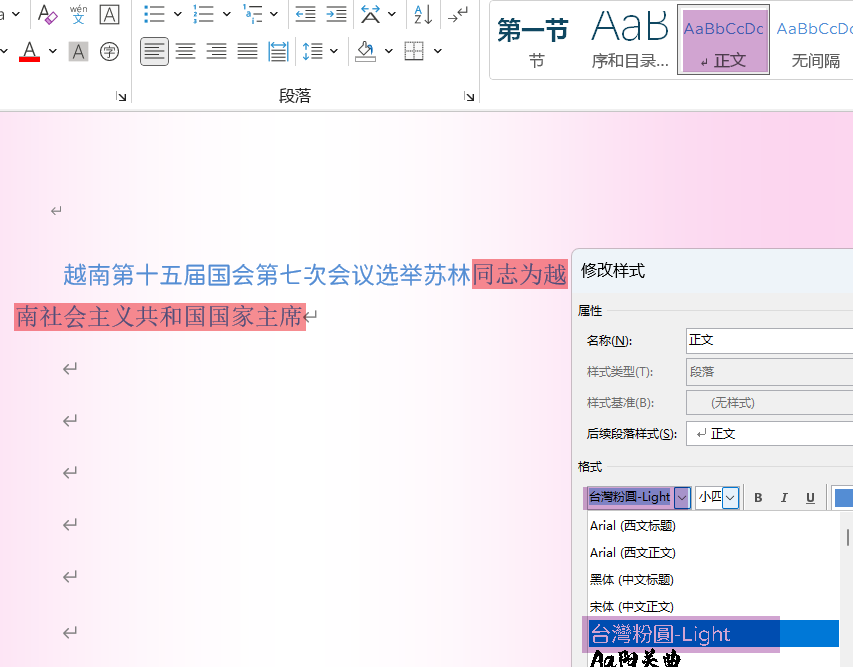Choose Arial (西文标题) from the font list
The image size is (853, 667).
click(x=714, y=526)
